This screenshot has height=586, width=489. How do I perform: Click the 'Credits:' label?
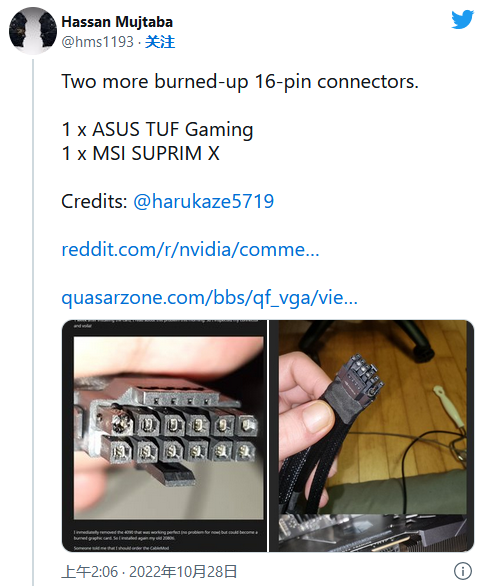pos(95,201)
